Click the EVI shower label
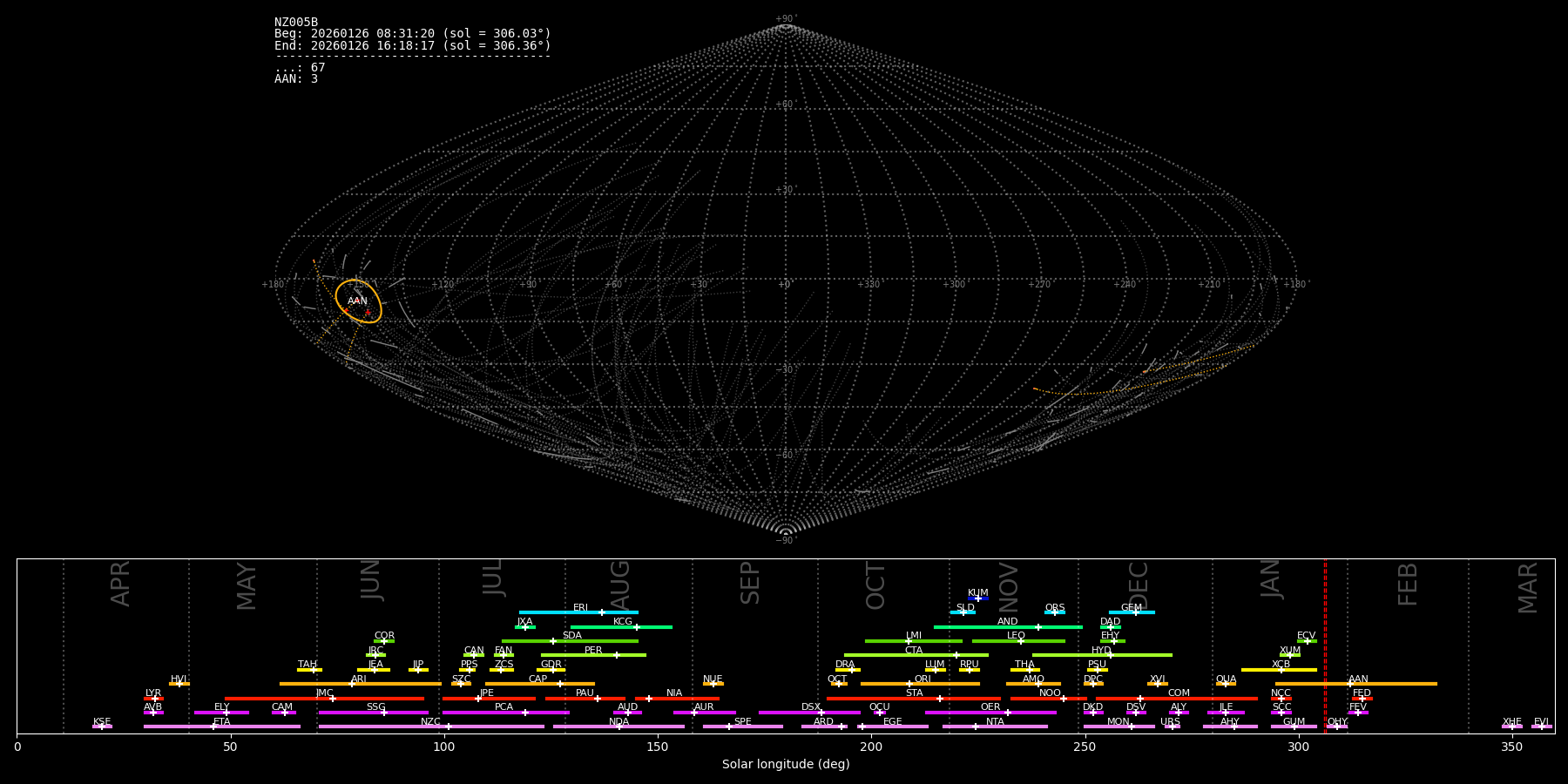Image resolution: width=1568 pixels, height=784 pixels. (x=1541, y=722)
